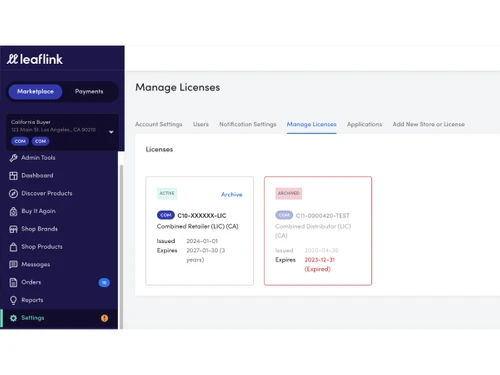Click the red (Expired) label
The width and height of the screenshot is (500, 375).
(317, 269)
